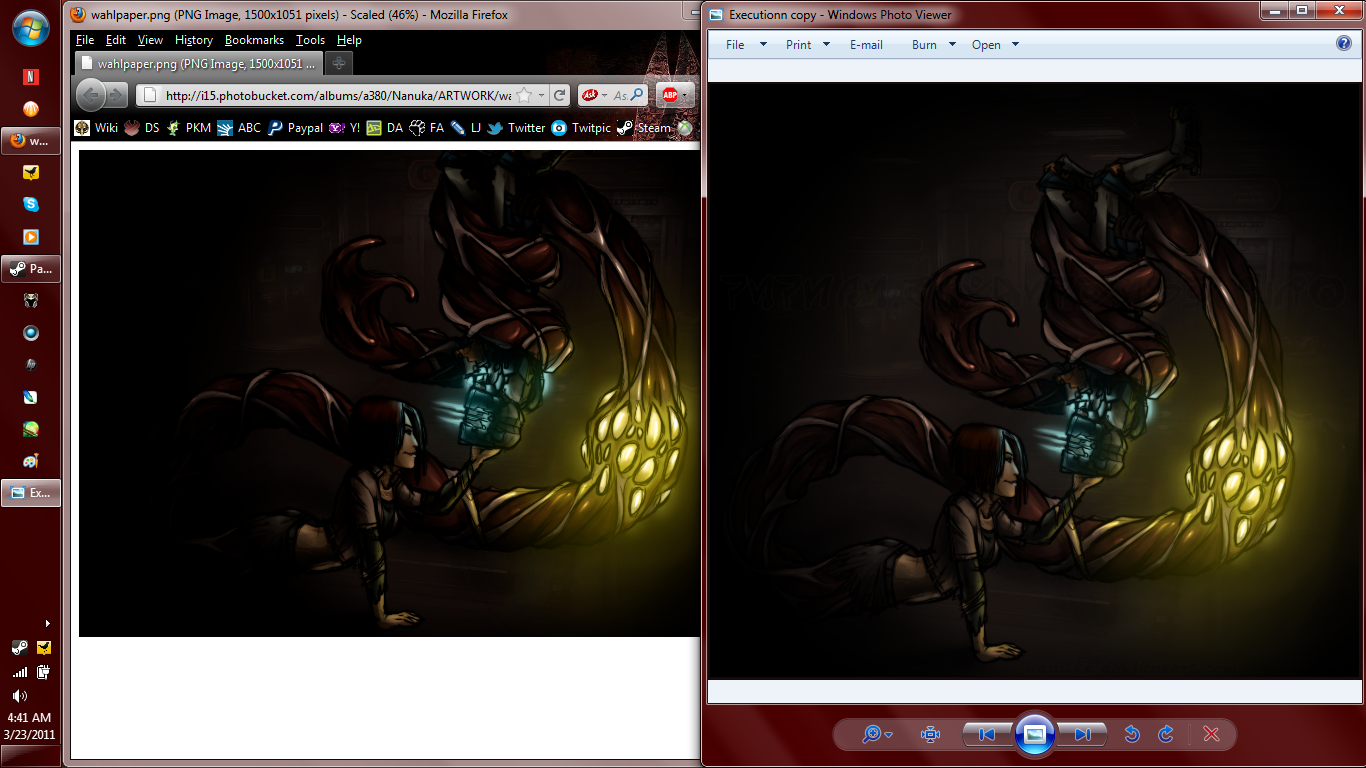Viewport: 1366px width, 768px height.
Task: Open Photo Viewer help icon
Action: [1344, 44]
